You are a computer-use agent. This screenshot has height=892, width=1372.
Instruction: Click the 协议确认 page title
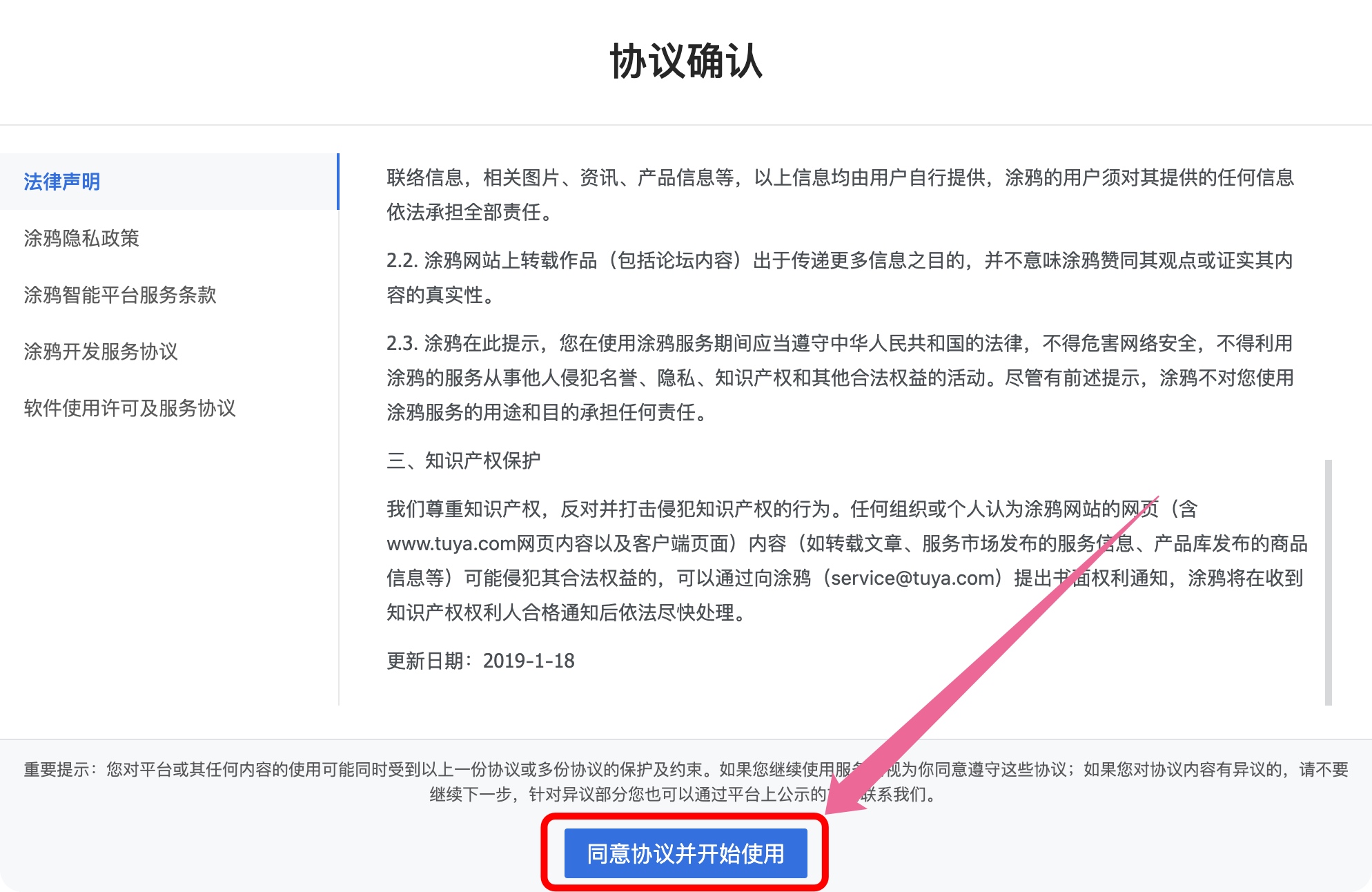coord(685,61)
